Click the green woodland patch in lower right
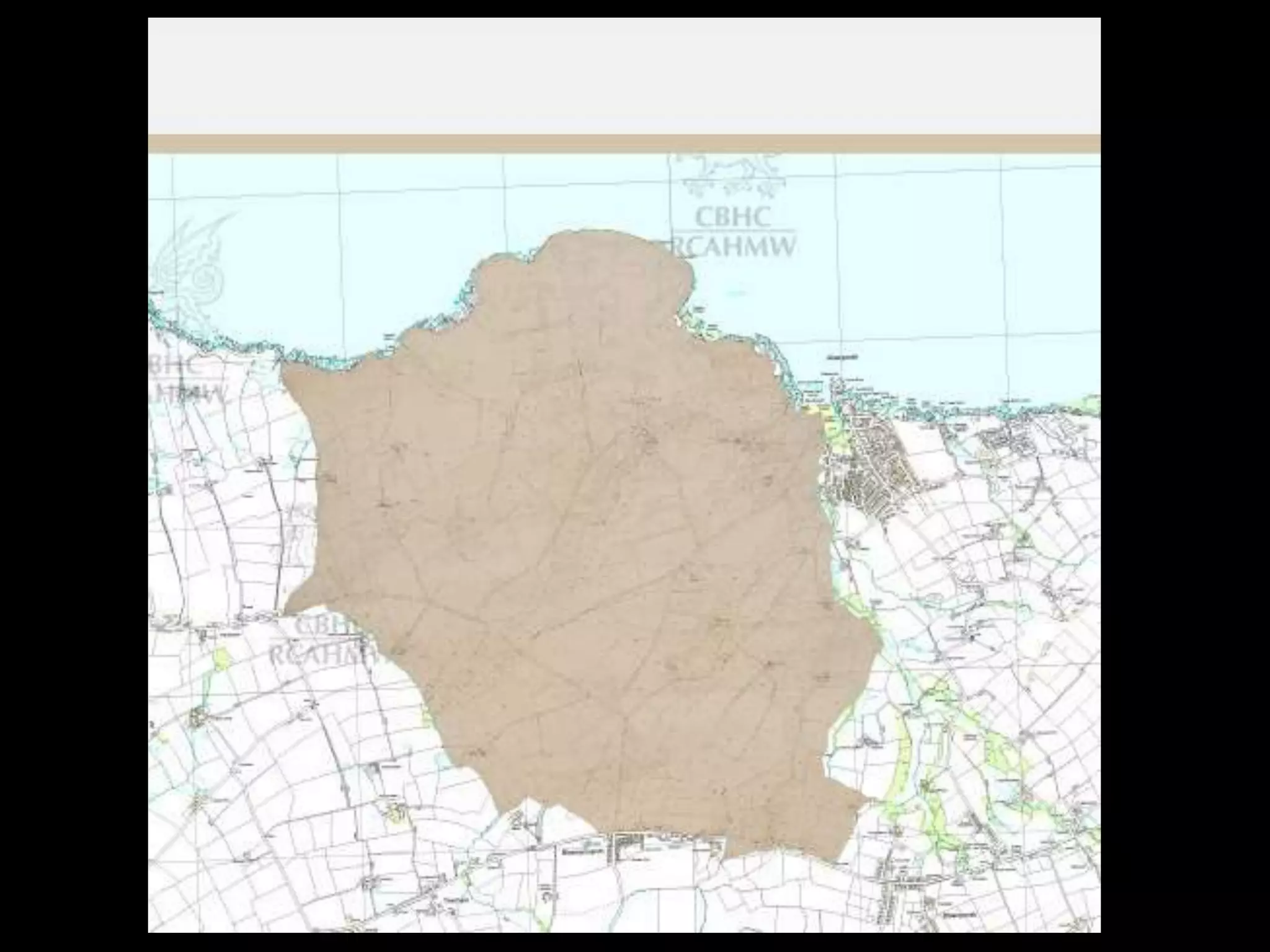Screen dimensions: 1270x952 tap(998, 753)
